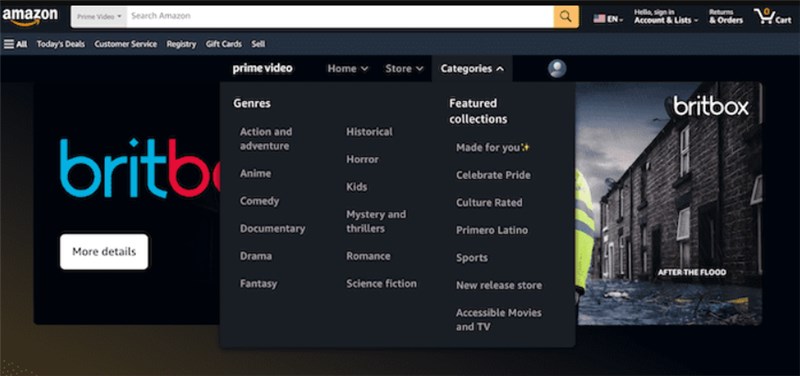Viewport: 800px width, 376px height.
Task: Select the Fantasy genre
Action: click(x=258, y=284)
